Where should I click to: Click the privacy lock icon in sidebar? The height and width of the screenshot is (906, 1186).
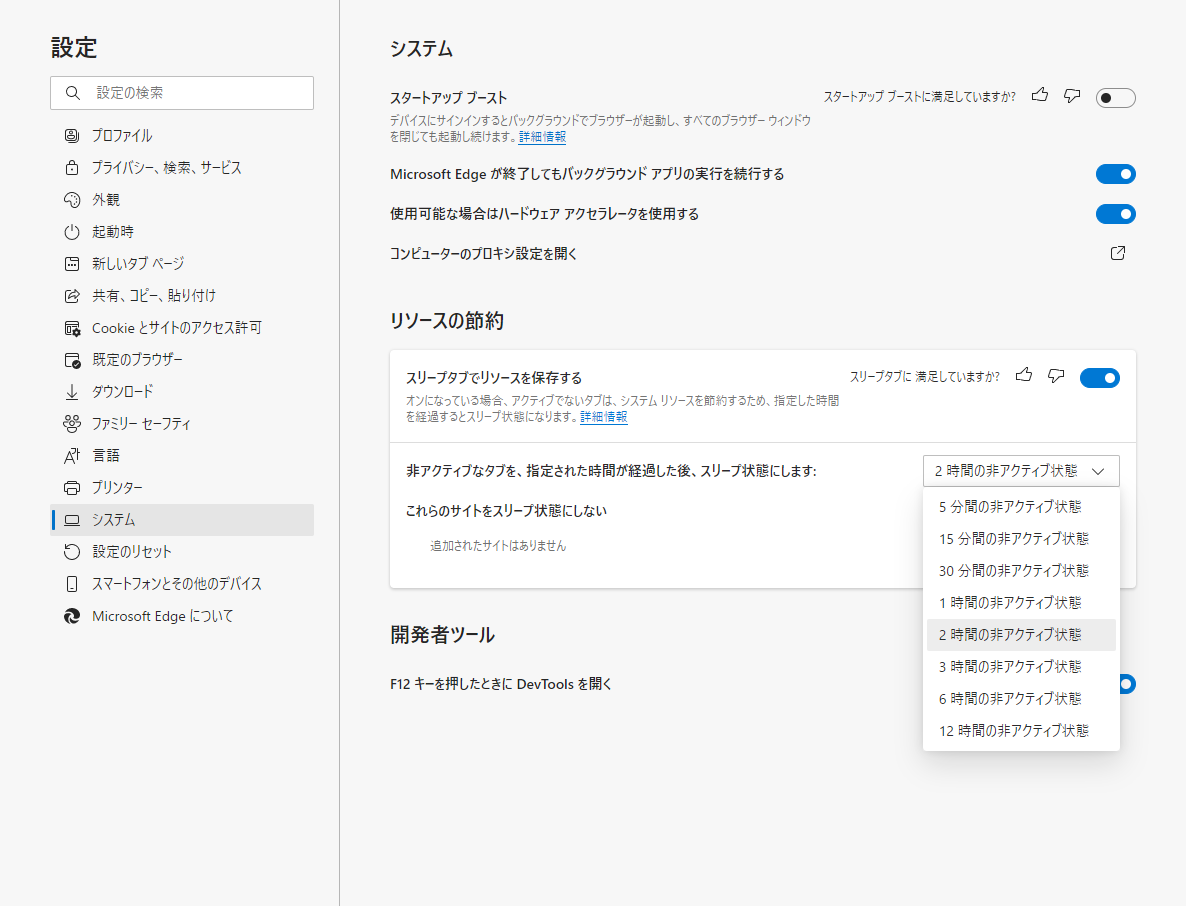tap(72, 168)
